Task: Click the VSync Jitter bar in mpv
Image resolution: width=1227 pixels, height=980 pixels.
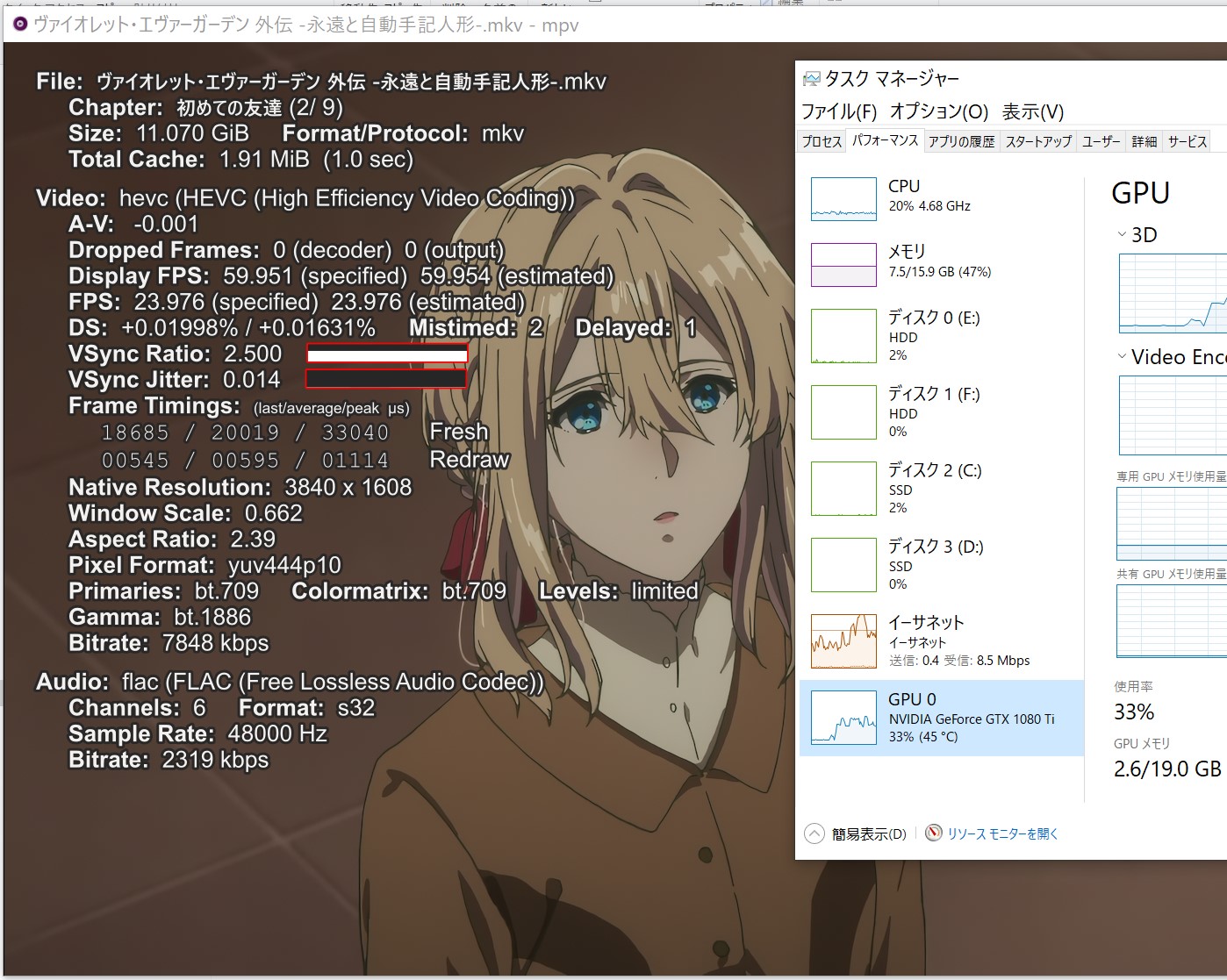Action: [385, 379]
